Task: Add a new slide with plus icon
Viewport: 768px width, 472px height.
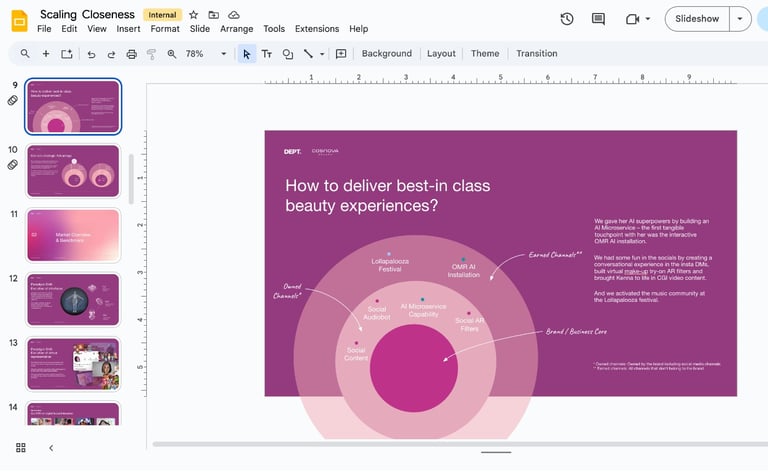Action: [x=46, y=53]
